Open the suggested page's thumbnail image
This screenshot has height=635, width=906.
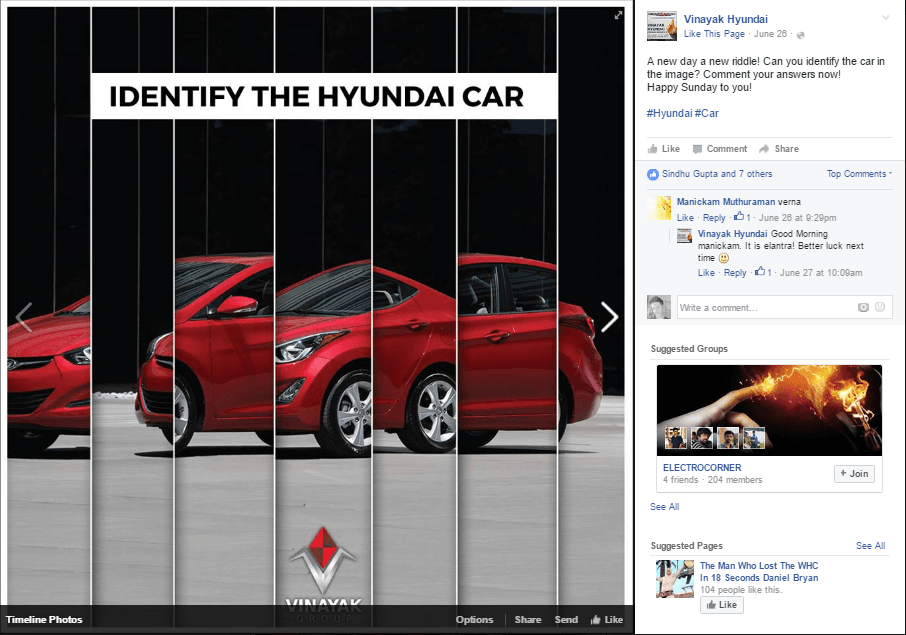tap(674, 578)
